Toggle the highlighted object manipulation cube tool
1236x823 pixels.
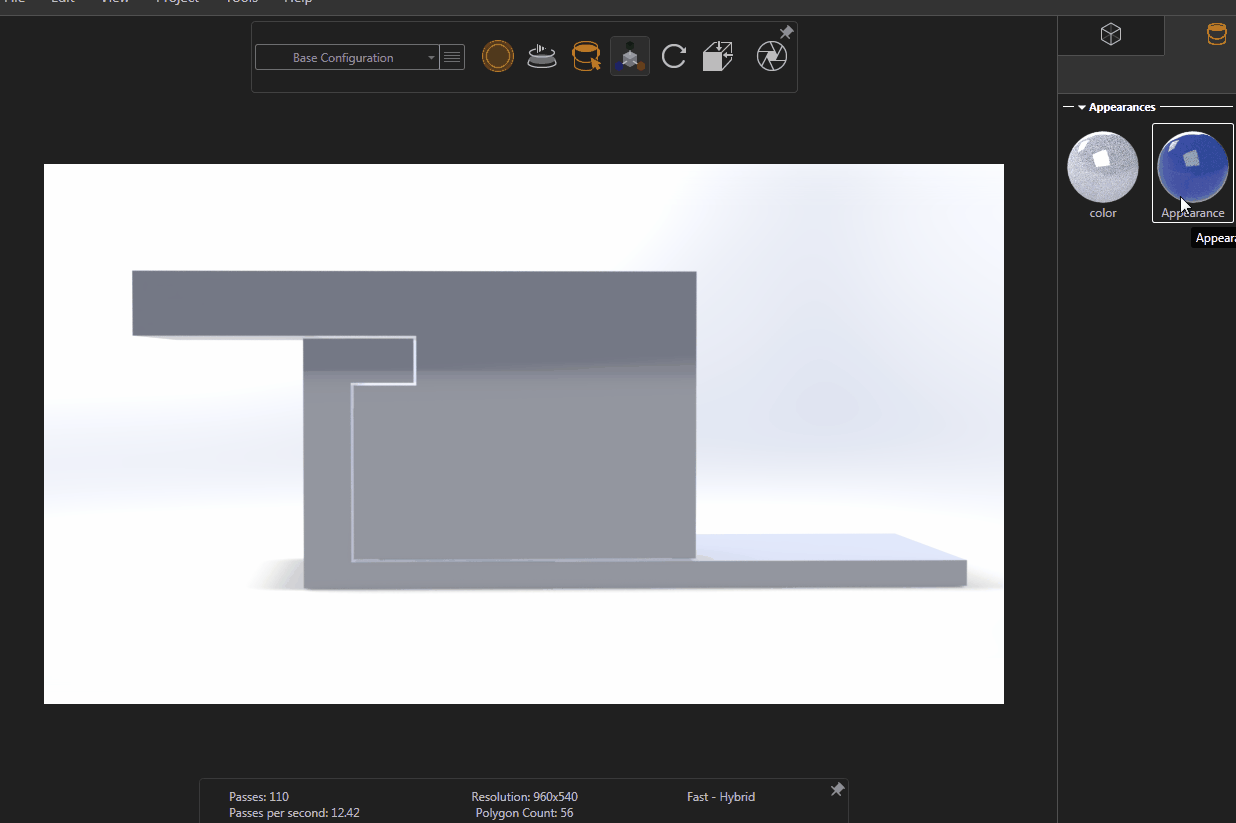coord(630,56)
